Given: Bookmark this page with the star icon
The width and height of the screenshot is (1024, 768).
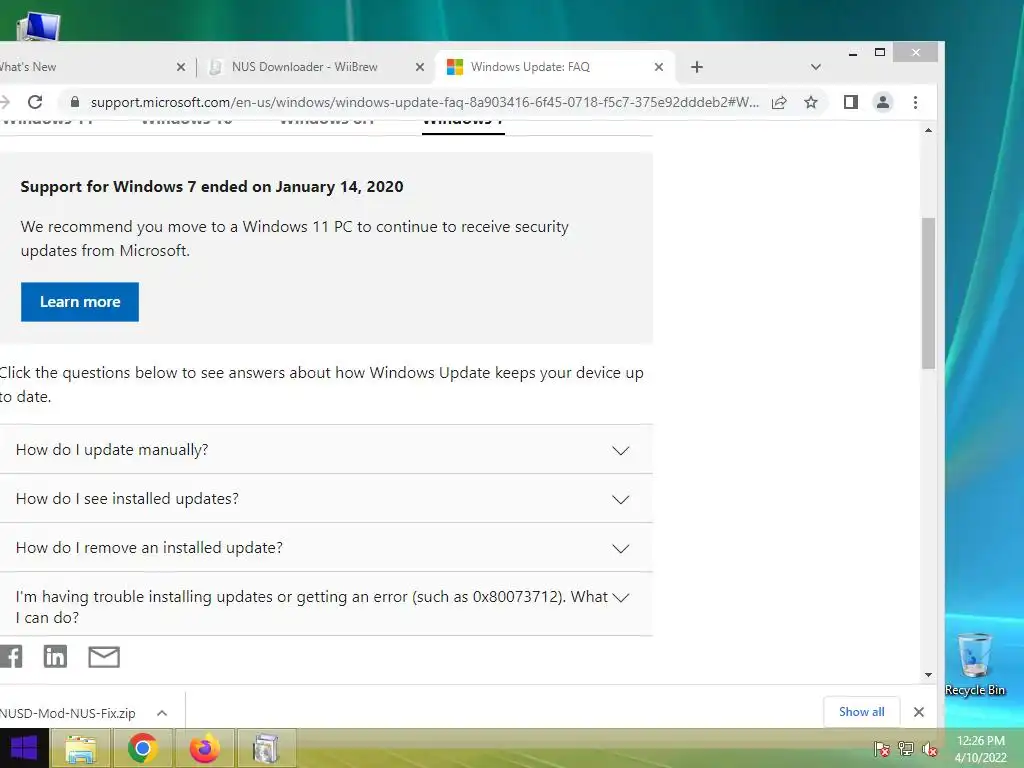Looking at the screenshot, I should pos(810,102).
